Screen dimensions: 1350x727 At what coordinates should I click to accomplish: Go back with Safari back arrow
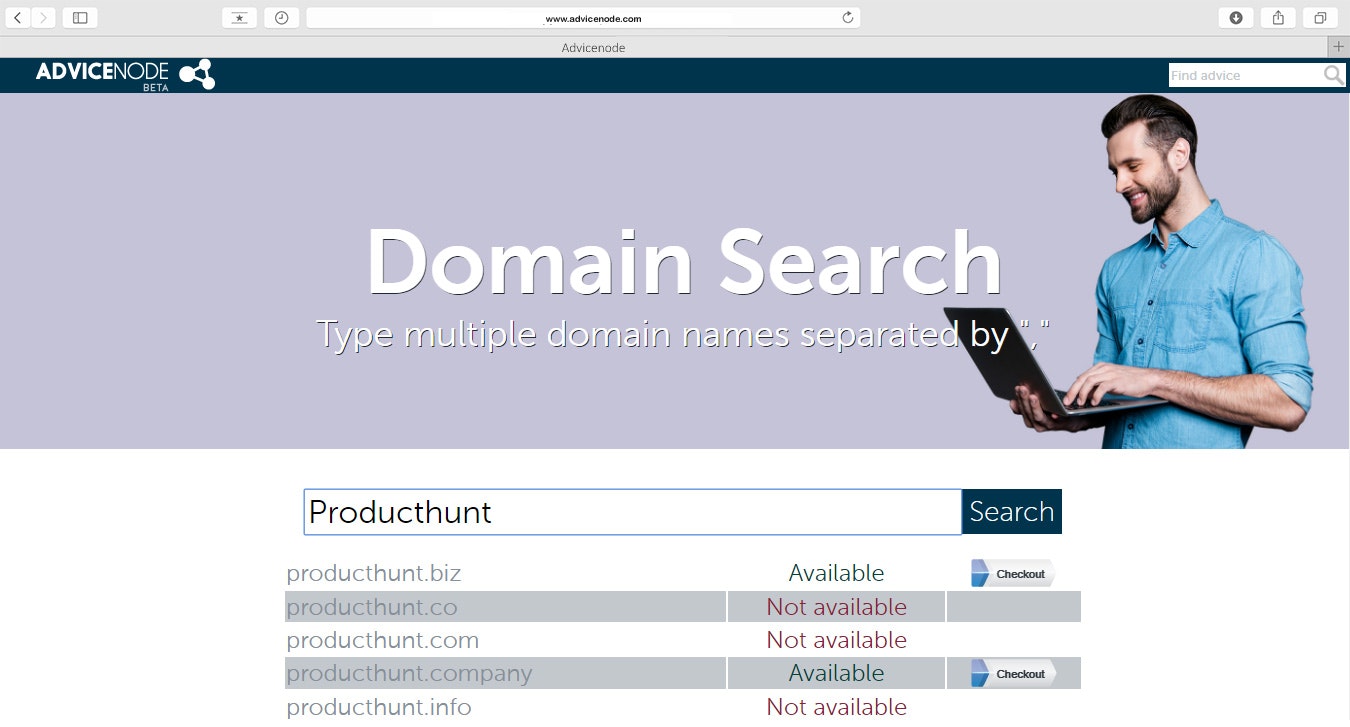click(x=17, y=17)
